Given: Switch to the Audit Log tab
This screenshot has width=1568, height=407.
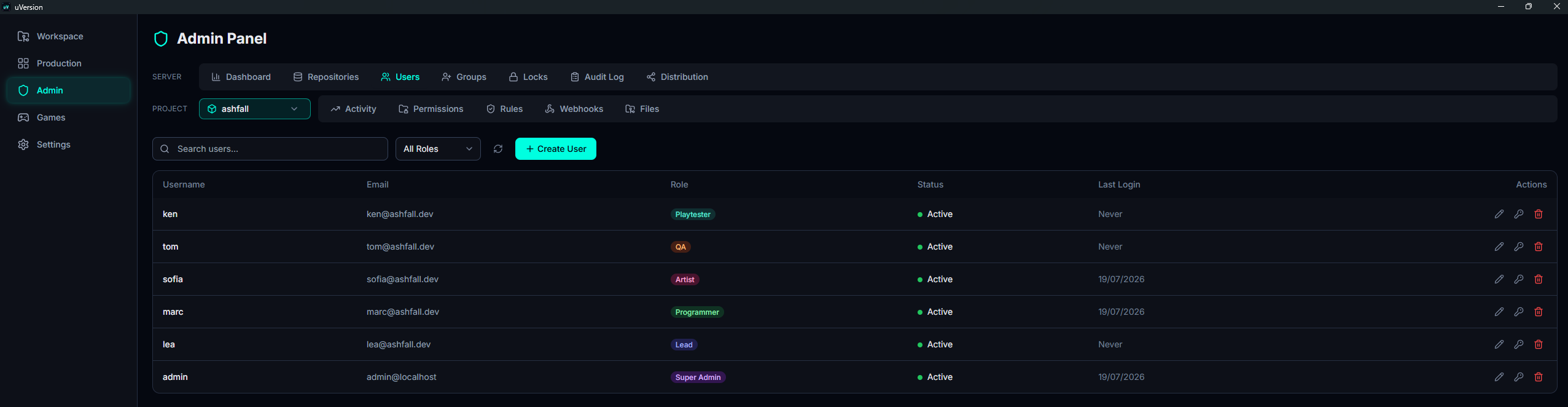Looking at the screenshot, I should pyautogui.click(x=597, y=77).
